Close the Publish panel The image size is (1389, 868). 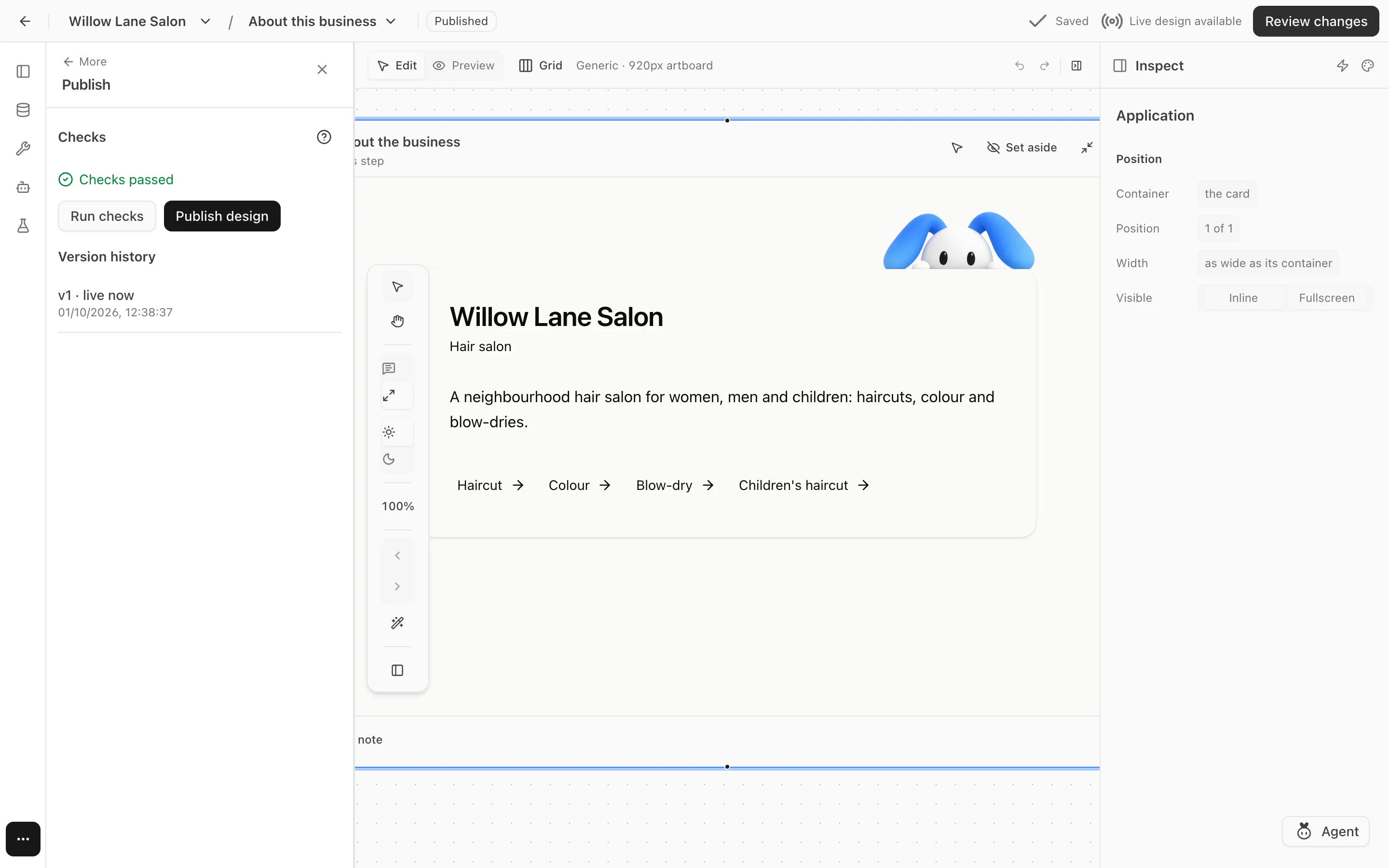point(322,69)
